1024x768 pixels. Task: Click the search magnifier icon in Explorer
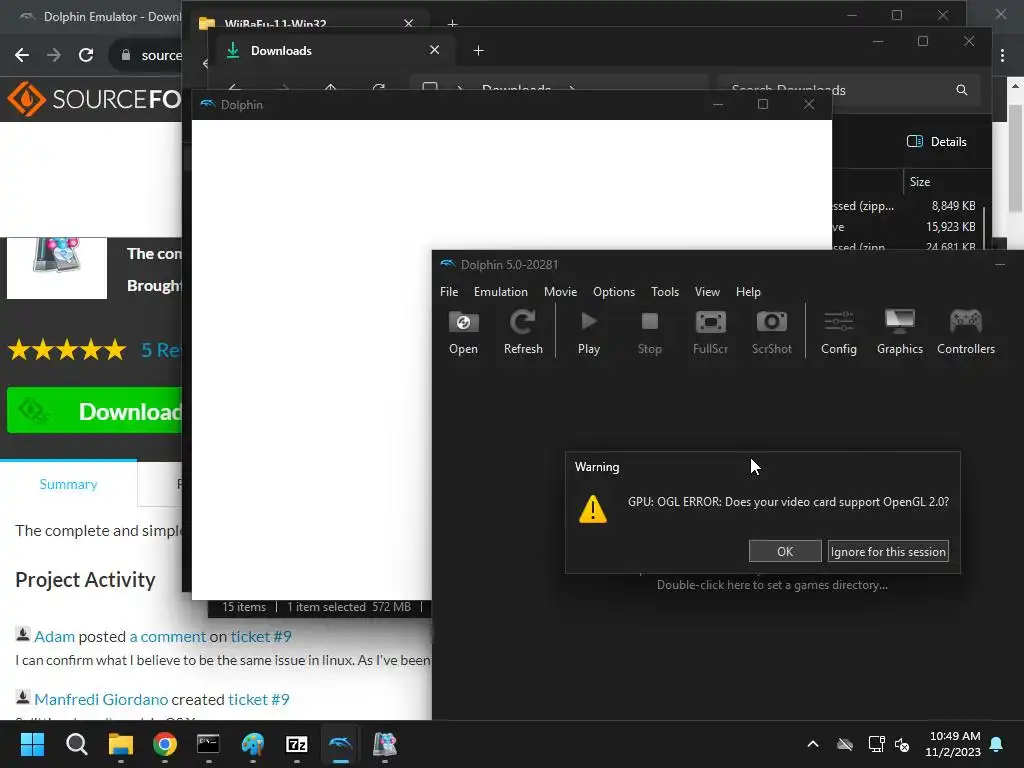(x=961, y=90)
